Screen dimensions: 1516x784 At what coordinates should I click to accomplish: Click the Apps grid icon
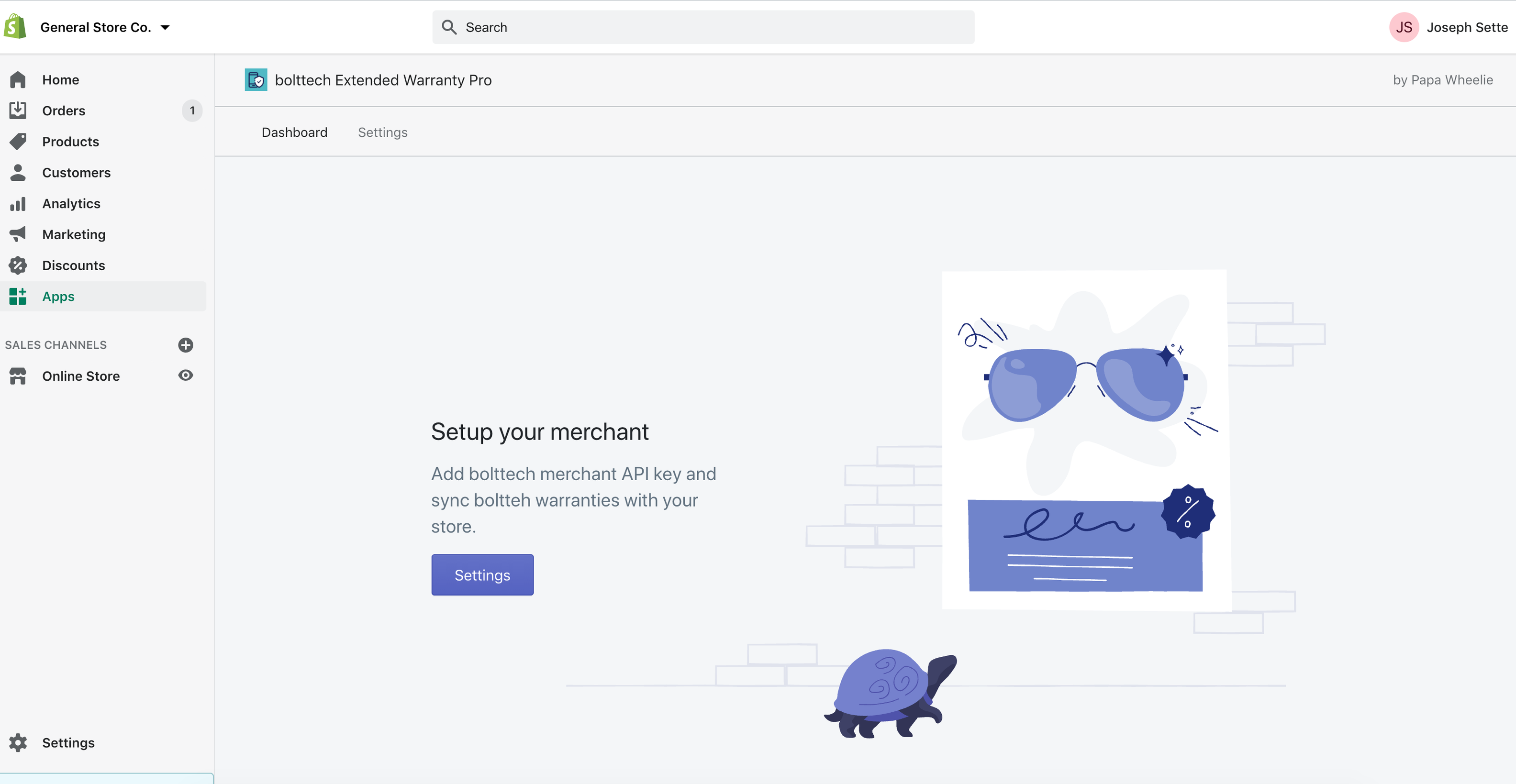pos(18,297)
